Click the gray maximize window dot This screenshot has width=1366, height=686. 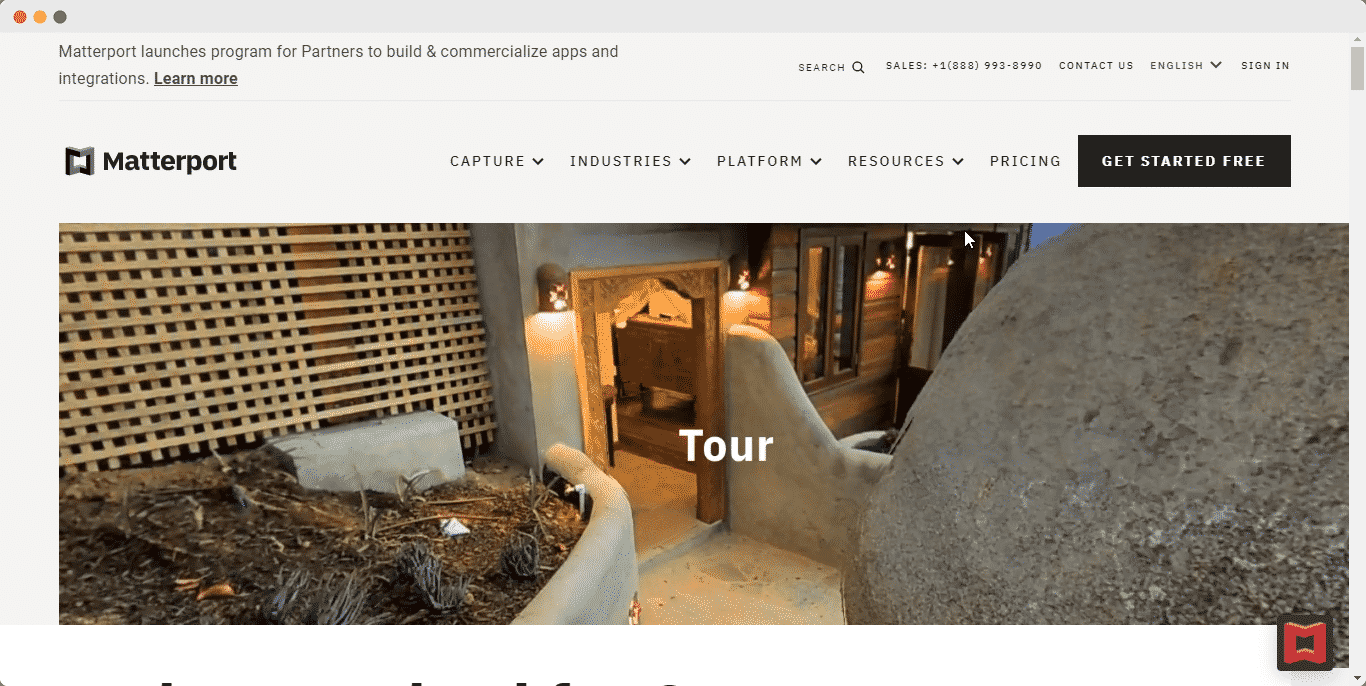[x=60, y=17]
